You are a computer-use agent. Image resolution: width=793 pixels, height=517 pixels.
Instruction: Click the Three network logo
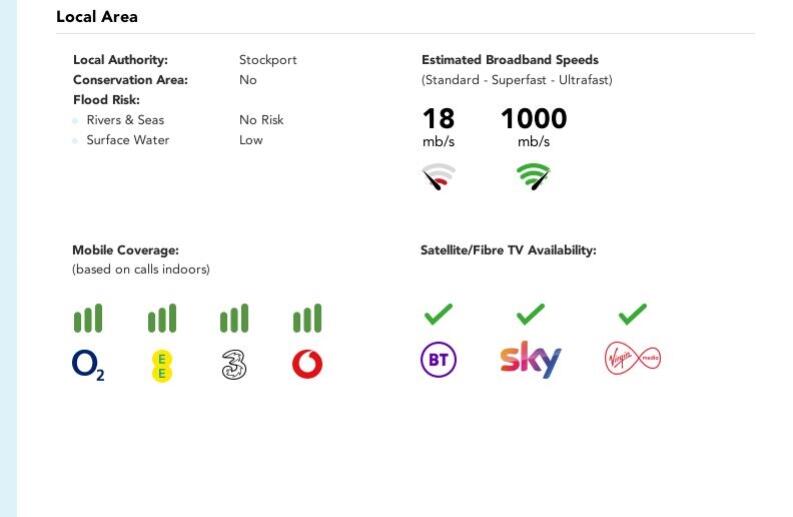tap(234, 365)
